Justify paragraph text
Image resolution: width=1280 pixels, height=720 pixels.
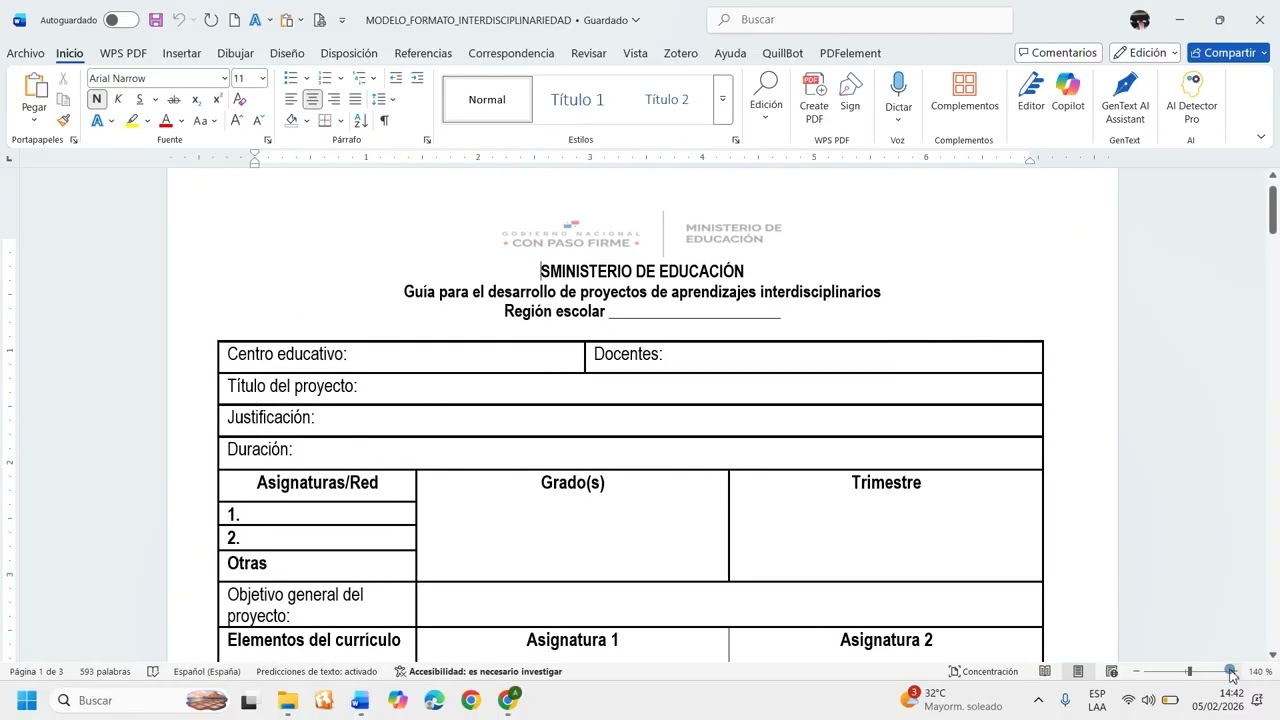[x=355, y=99]
